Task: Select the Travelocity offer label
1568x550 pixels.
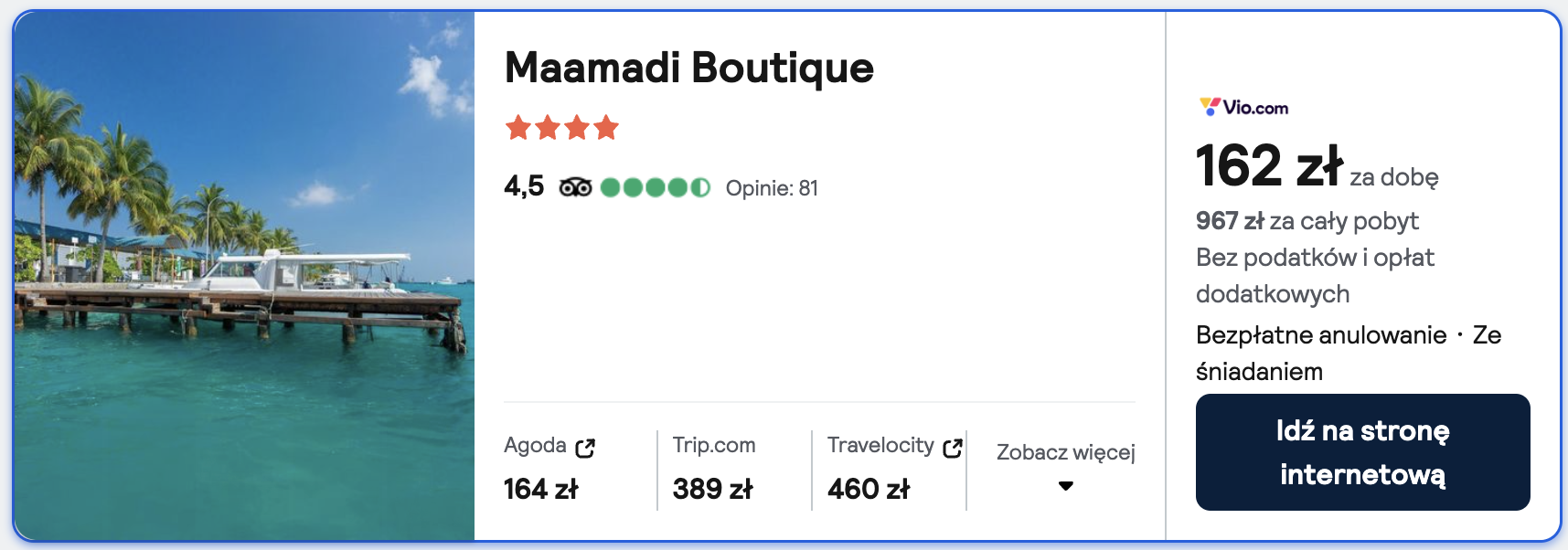Action: point(880,445)
